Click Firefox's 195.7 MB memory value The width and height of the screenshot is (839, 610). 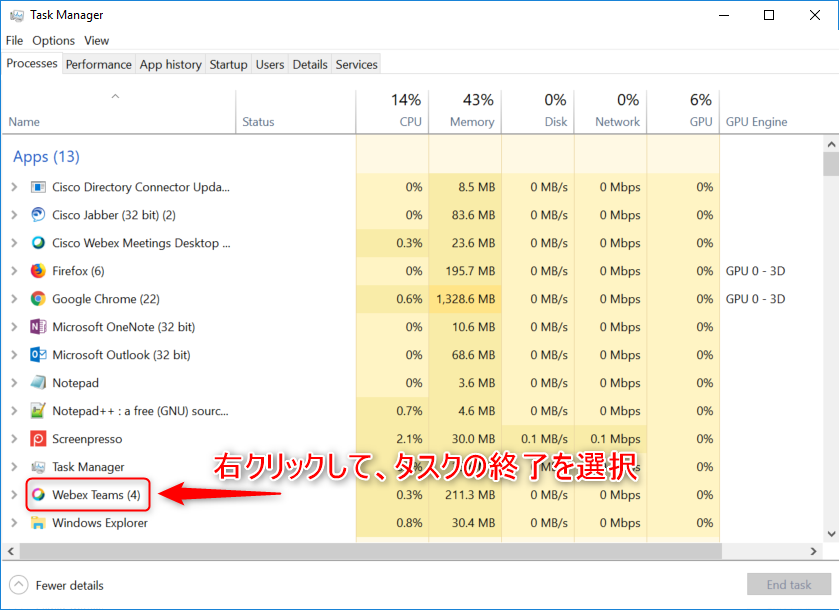point(470,271)
